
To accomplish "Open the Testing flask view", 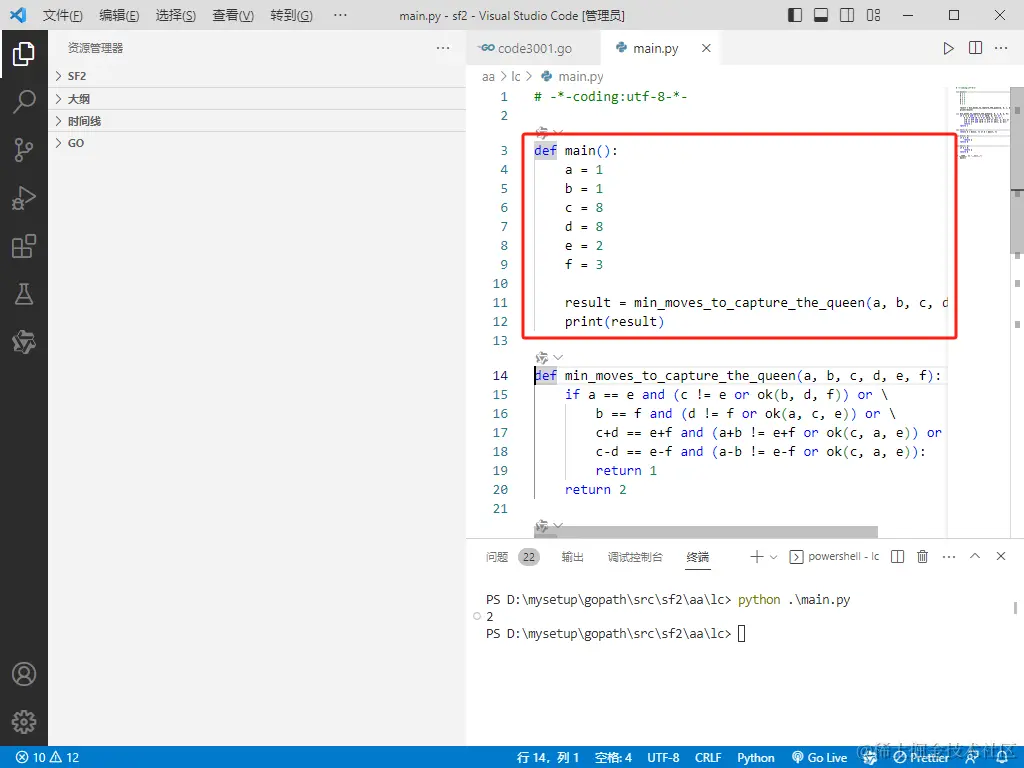I will [24, 295].
